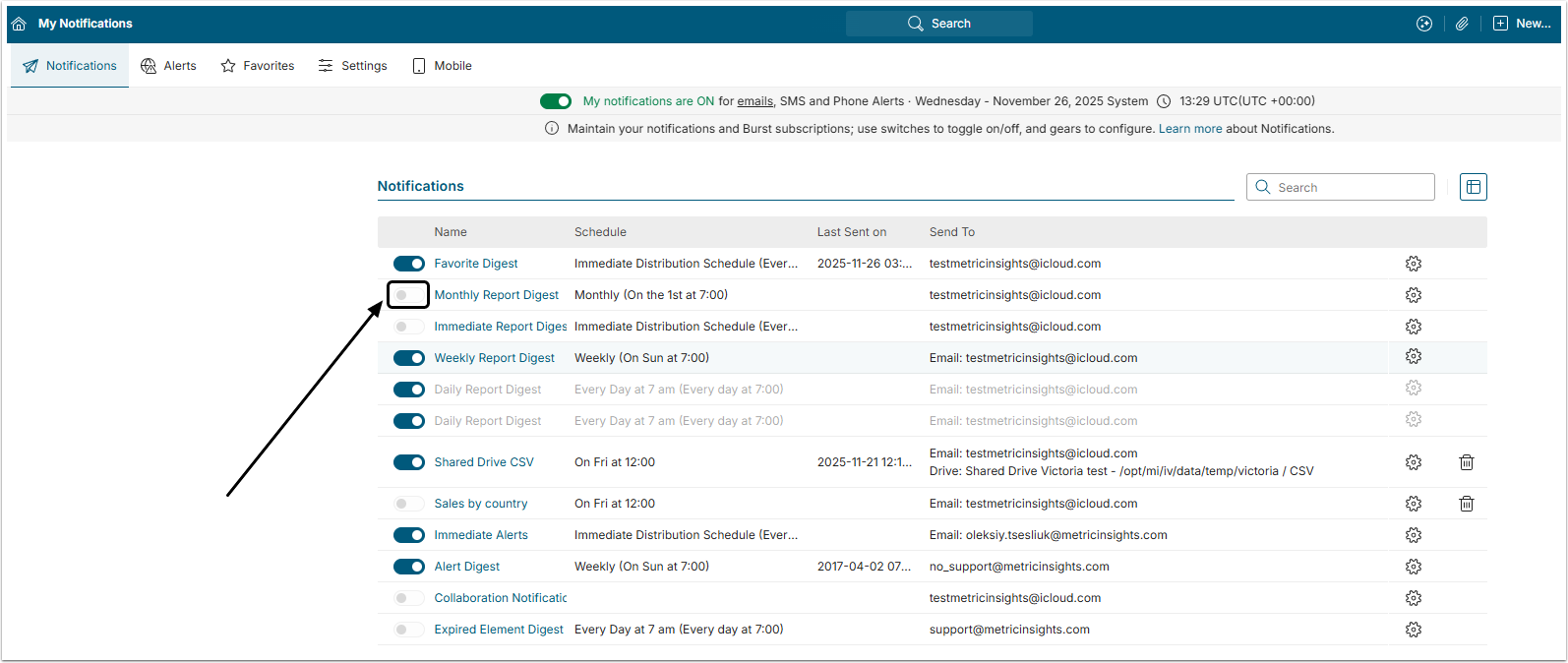Click the Learn more link

tap(1189, 129)
